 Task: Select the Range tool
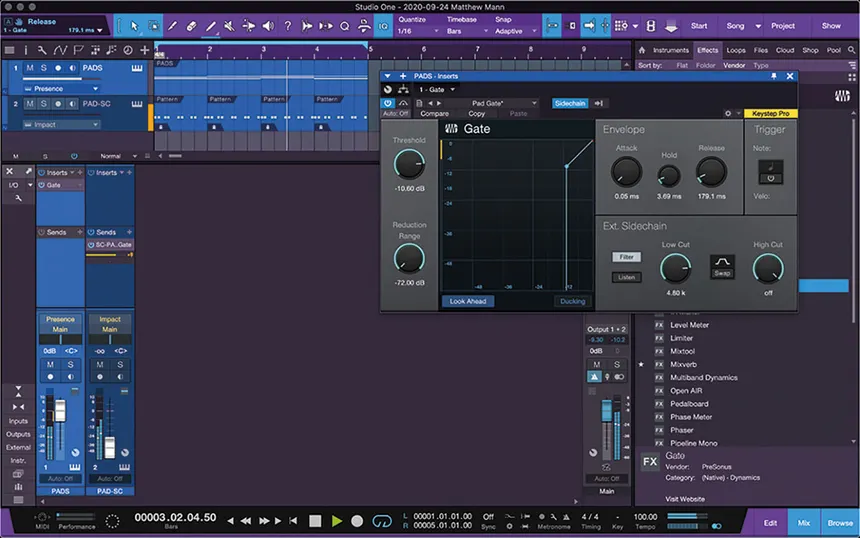click(154, 26)
